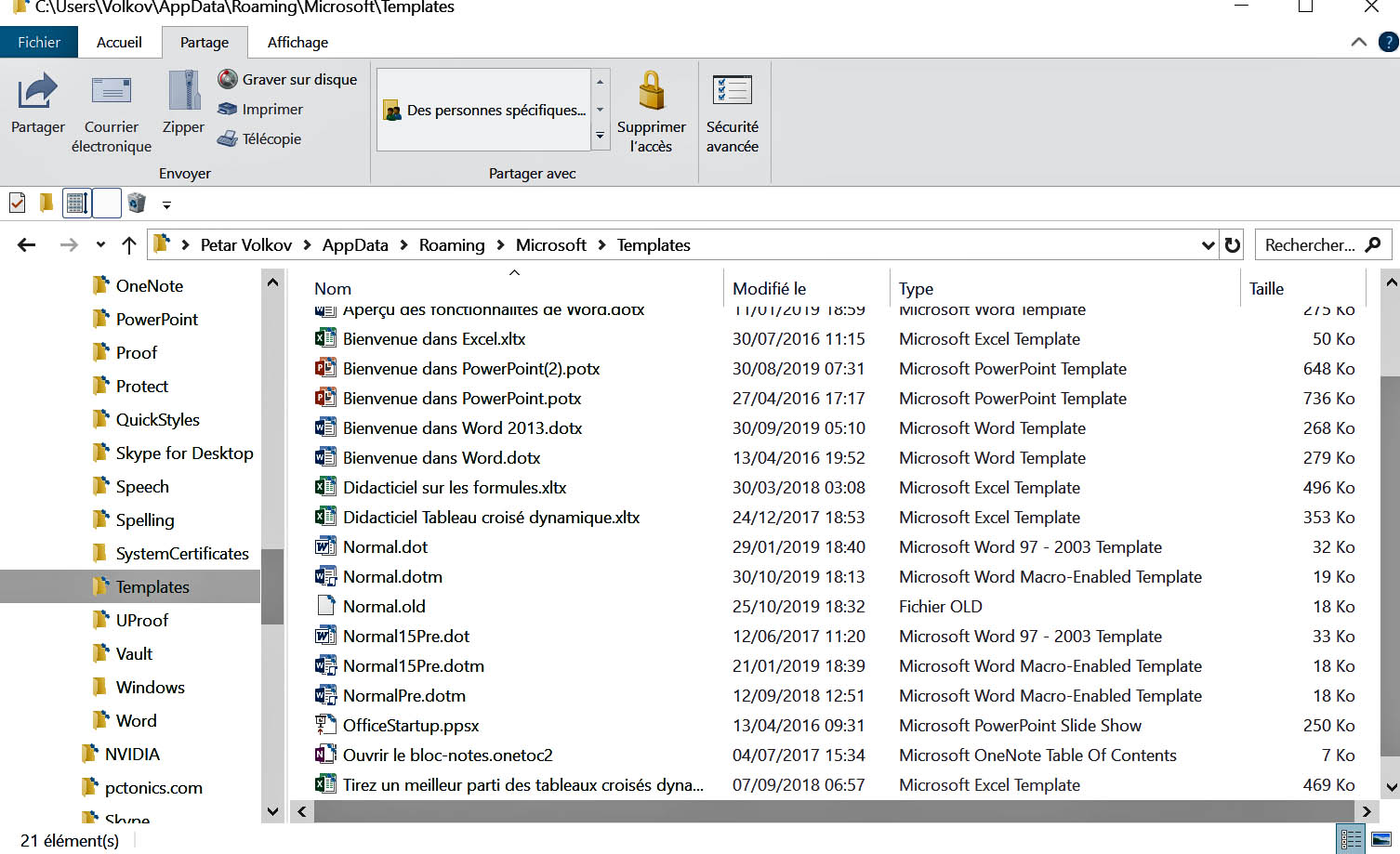Click the navigation pane vertical scrollbar thumb
Viewport: 1400px width, 854px height.
point(272,586)
